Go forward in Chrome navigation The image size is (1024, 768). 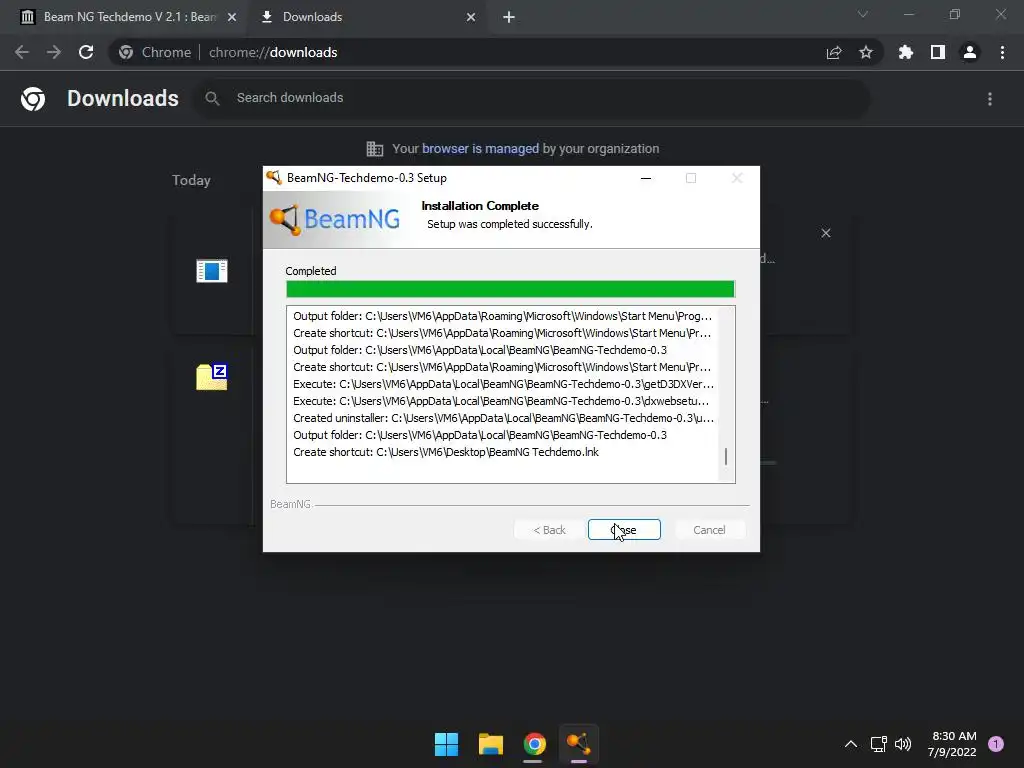[x=54, y=52]
